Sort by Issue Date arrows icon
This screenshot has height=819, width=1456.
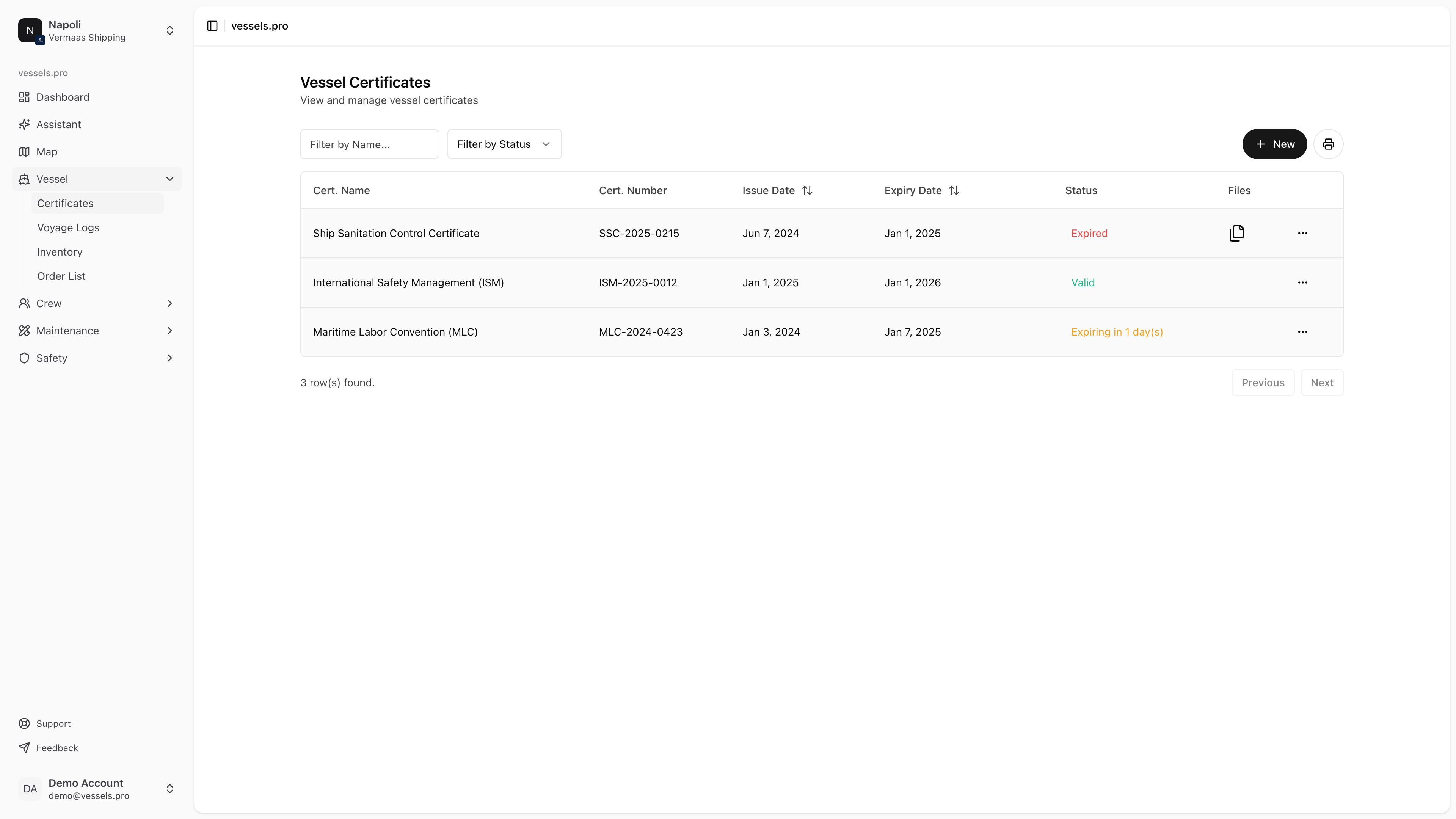pyautogui.click(x=807, y=190)
